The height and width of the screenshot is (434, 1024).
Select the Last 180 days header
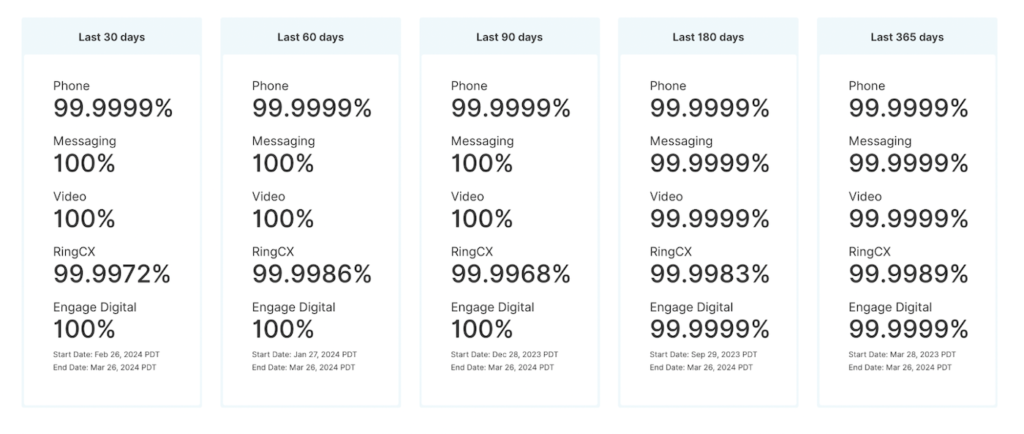click(x=708, y=37)
